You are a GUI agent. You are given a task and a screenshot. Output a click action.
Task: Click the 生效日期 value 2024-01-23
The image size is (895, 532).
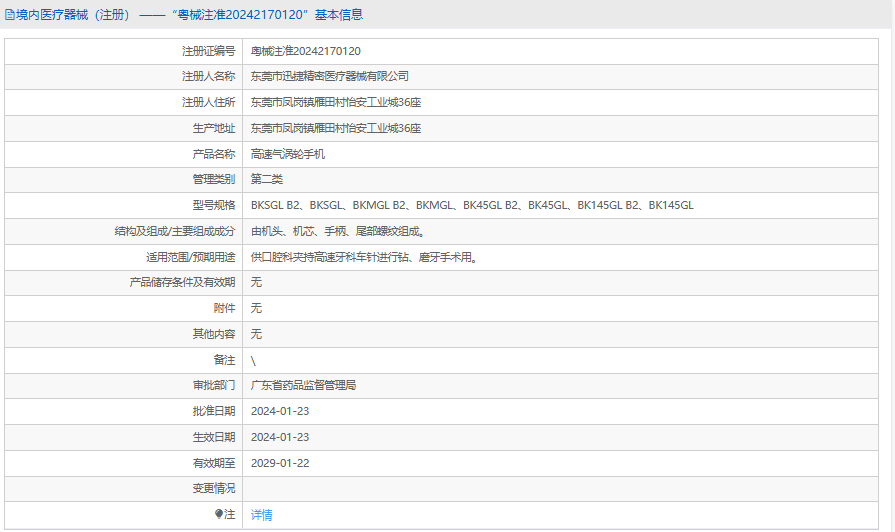pos(280,437)
